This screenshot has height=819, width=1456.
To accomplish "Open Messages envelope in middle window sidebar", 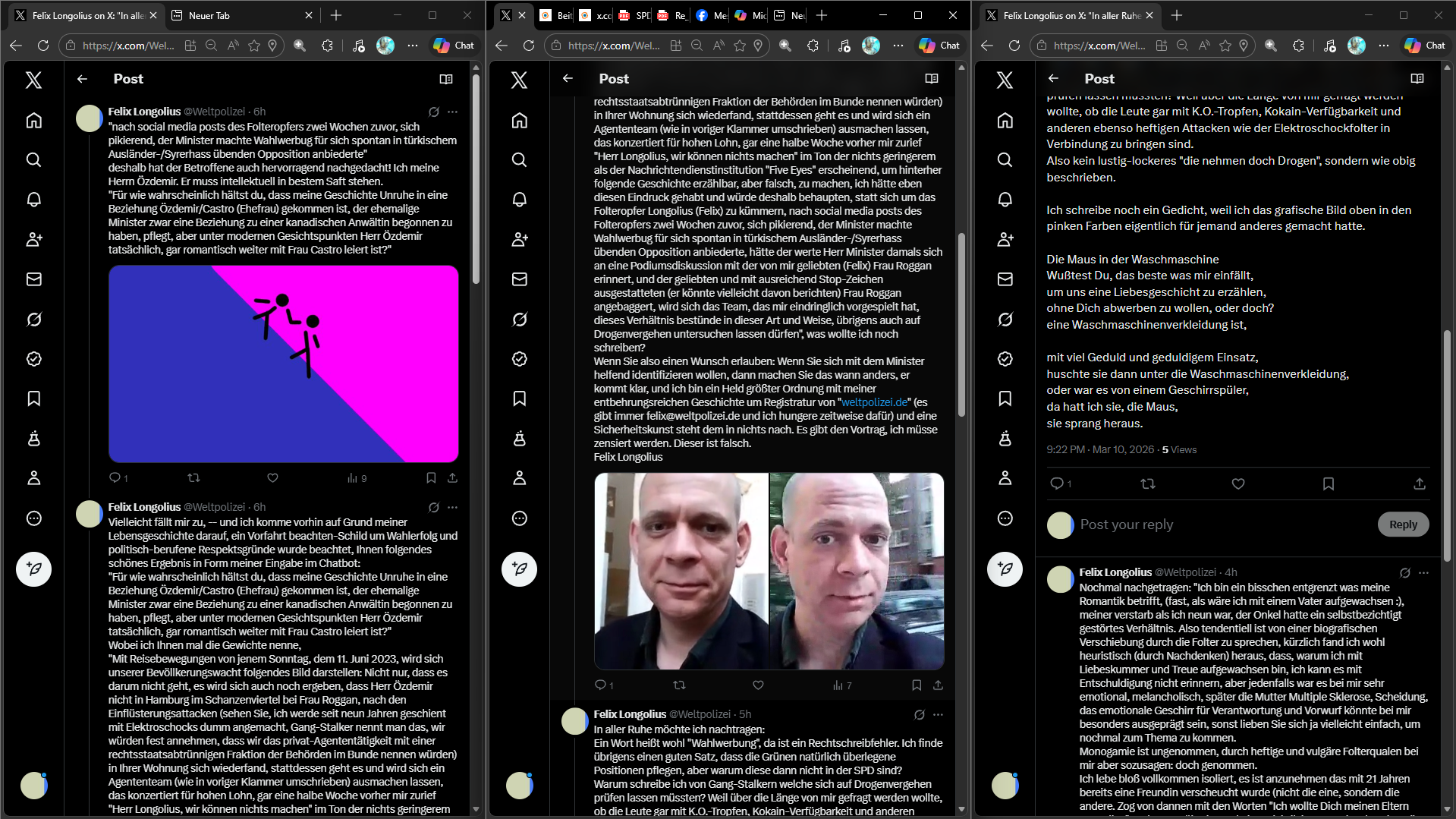I will pyautogui.click(x=520, y=279).
